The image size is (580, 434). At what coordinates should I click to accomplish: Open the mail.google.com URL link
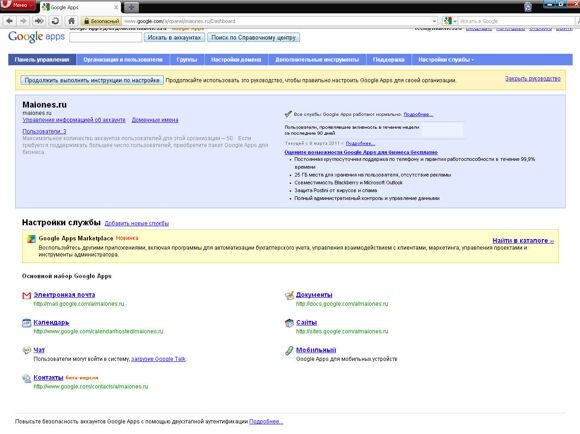pyautogui.click(x=79, y=304)
